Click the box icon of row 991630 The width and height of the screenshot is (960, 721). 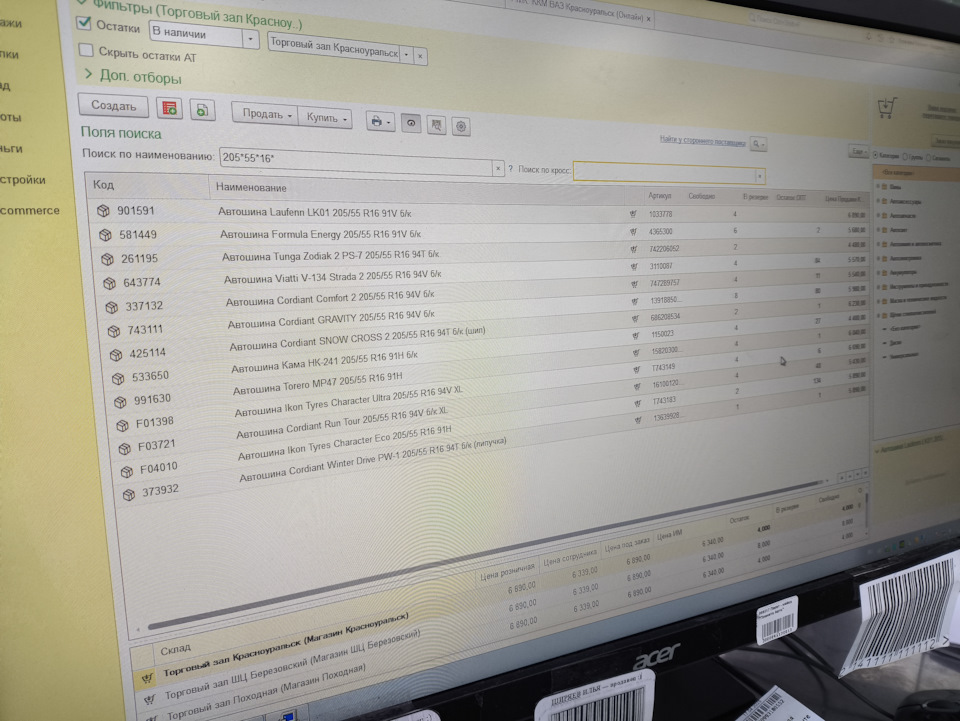[120, 402]
